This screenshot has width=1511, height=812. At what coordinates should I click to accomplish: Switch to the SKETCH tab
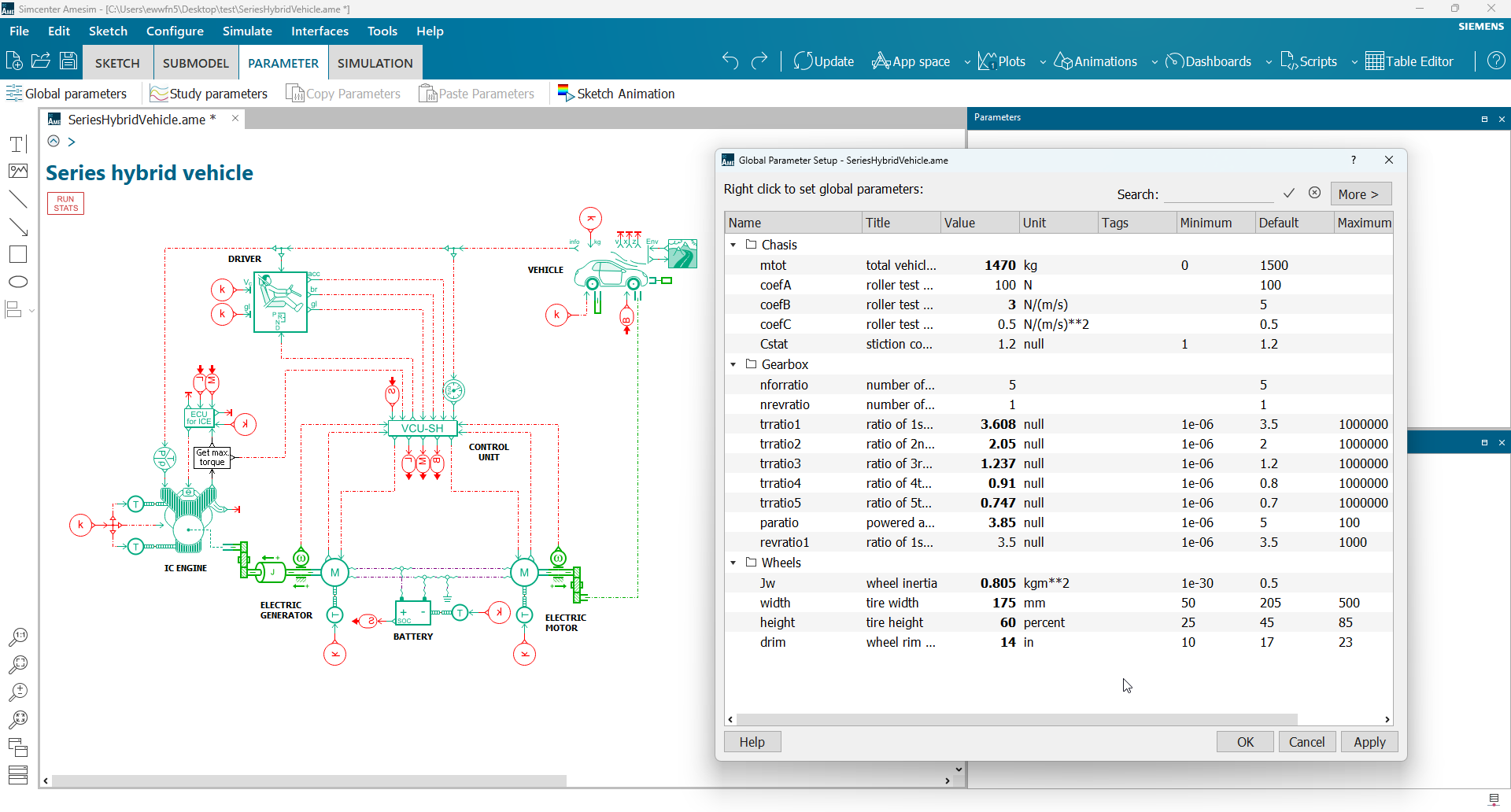(x=117, y=63)
